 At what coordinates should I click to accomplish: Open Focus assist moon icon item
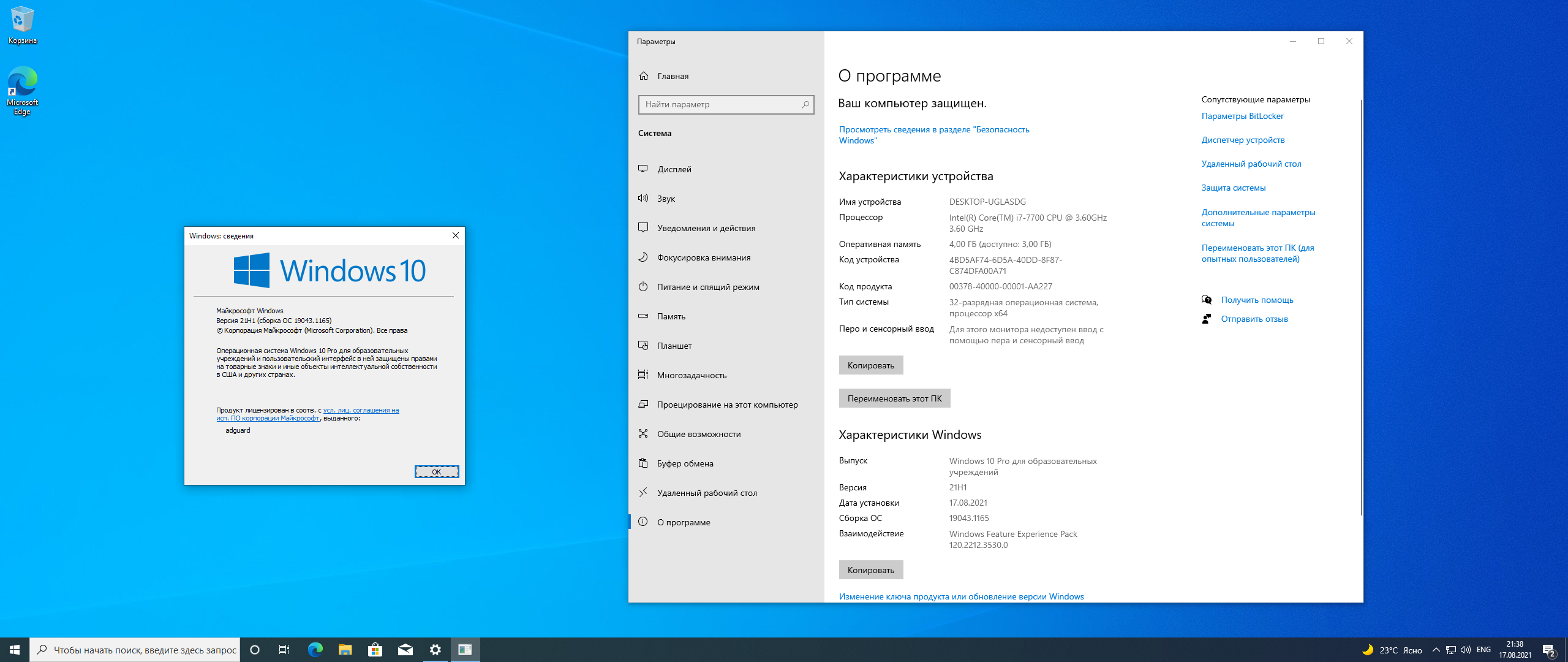click(x=643, y=257)
